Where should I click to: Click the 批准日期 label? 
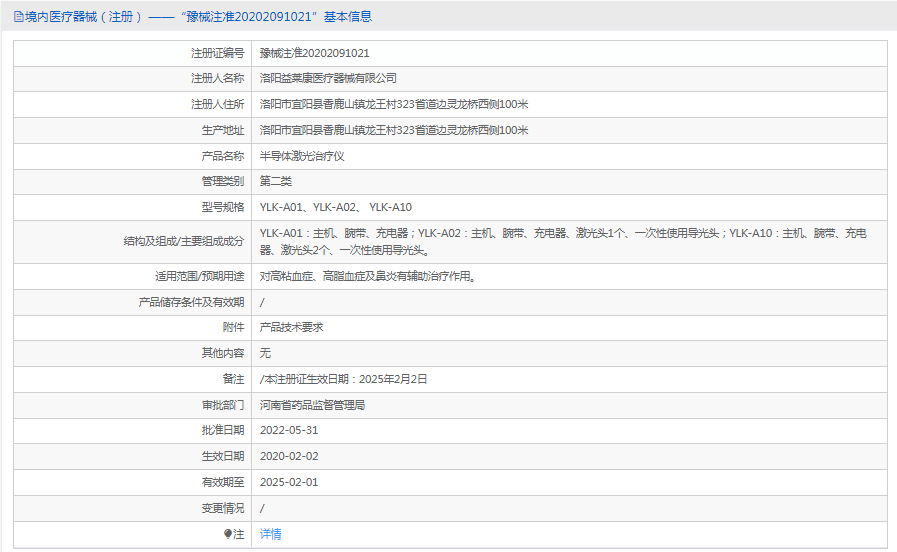click(x=223, y=430)
